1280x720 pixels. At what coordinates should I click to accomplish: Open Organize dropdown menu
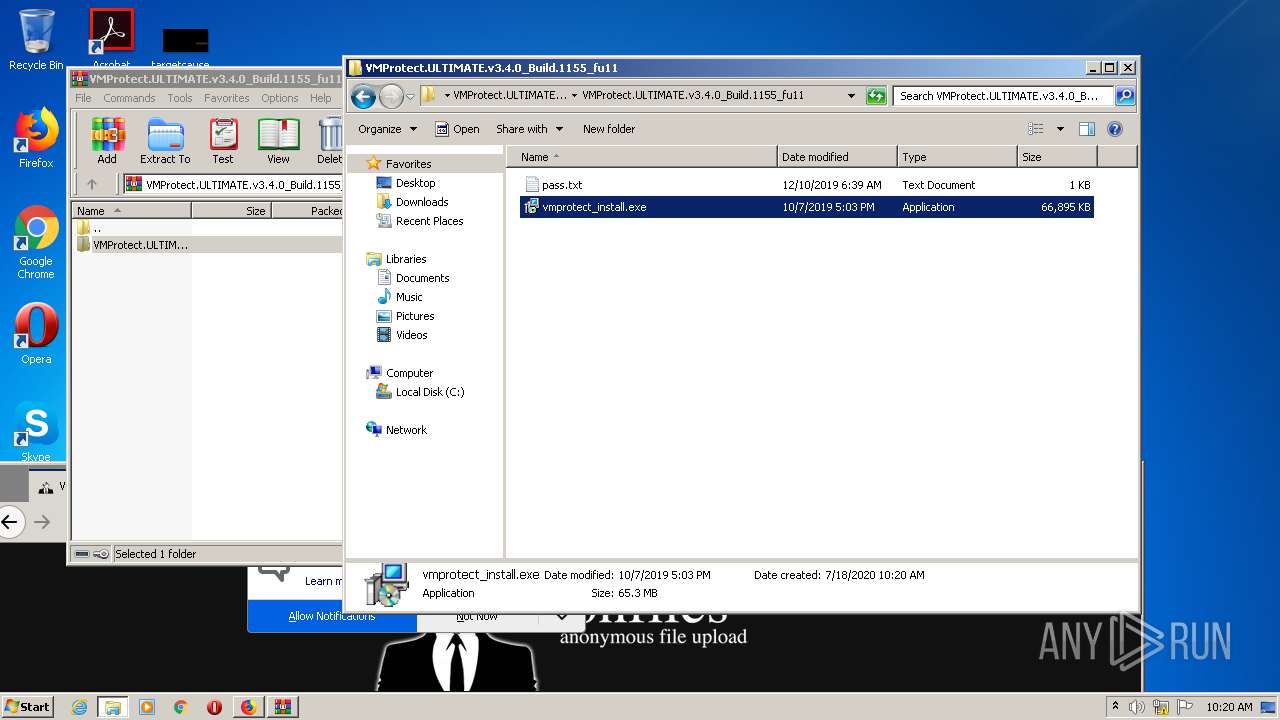387,129
